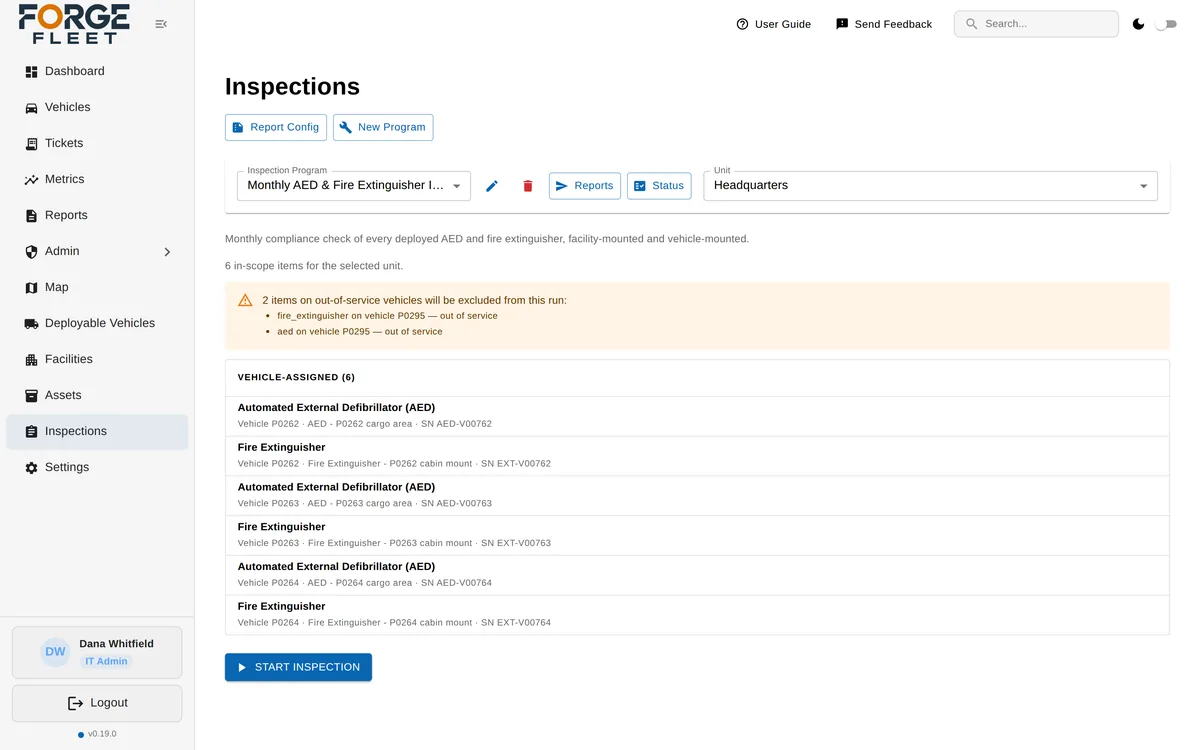Click the Vehicles car icon
The height and width of the screenshot is (750, 1200).
(x=31, y=108)
